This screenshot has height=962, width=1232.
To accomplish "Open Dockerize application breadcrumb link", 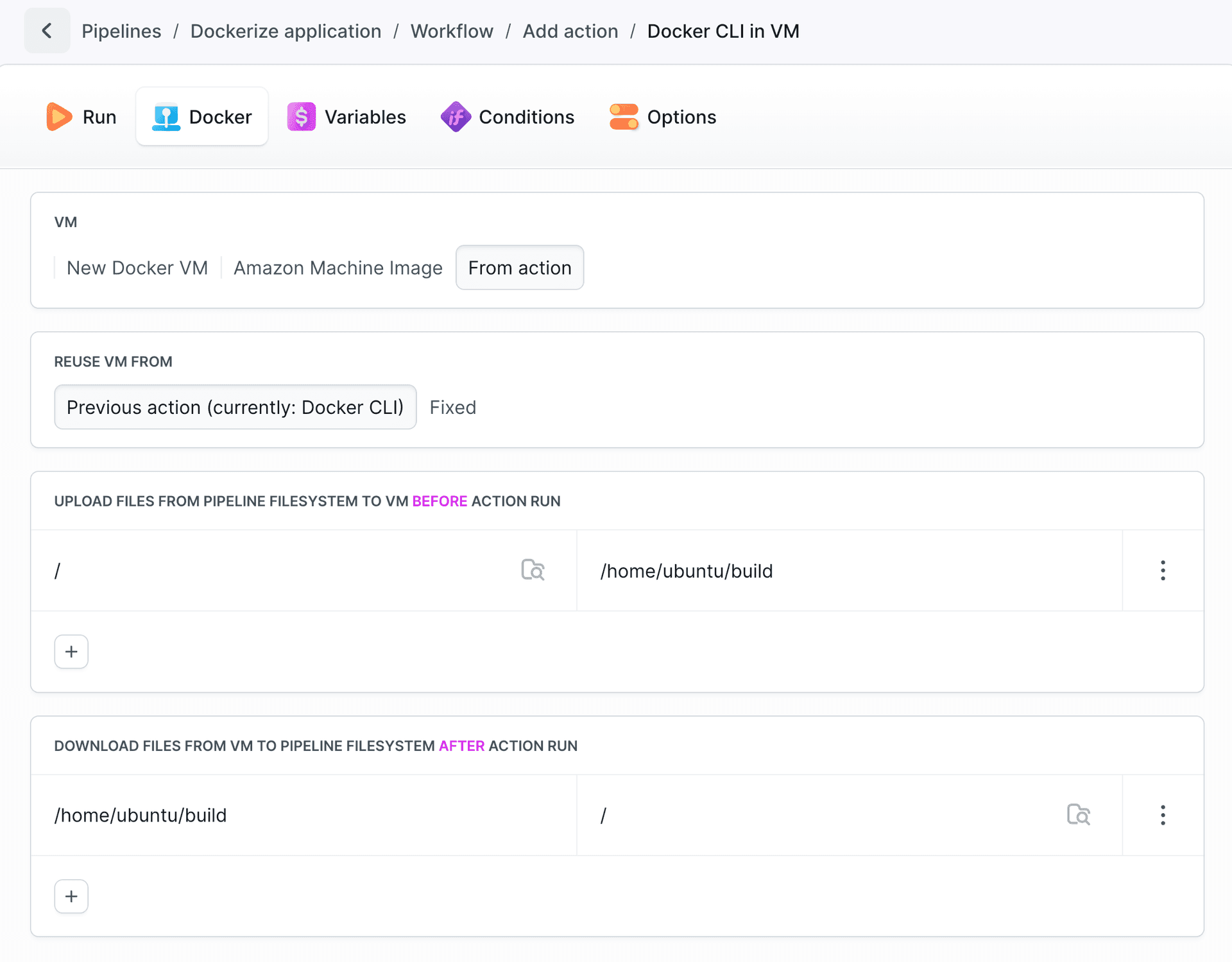I will click(x=286, y=31).
